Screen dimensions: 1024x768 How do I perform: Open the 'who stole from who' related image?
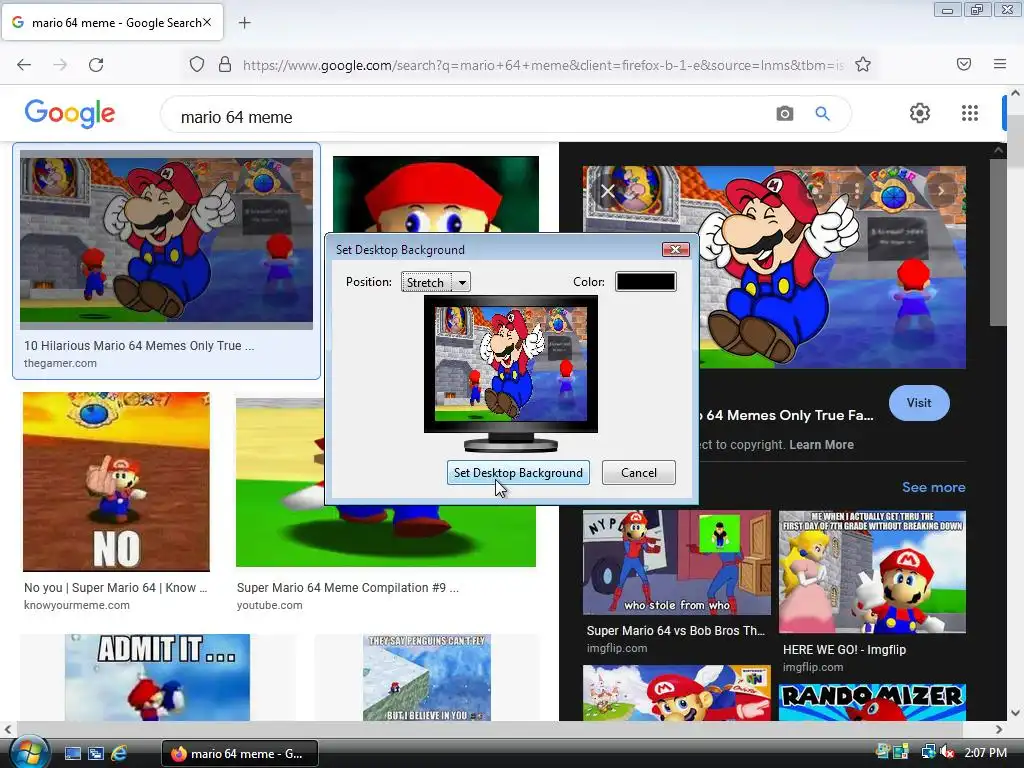coord(677,562)
